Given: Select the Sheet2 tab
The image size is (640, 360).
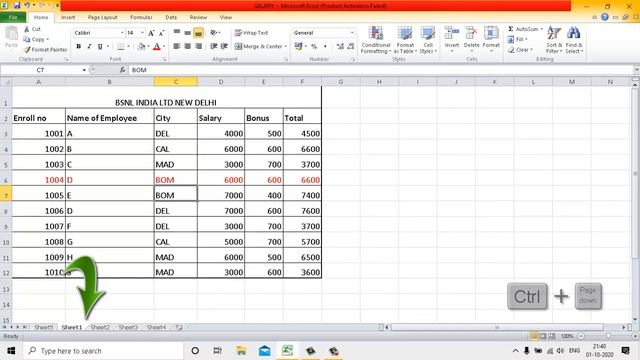Looking at the screenshot, I should pos(100,327).
